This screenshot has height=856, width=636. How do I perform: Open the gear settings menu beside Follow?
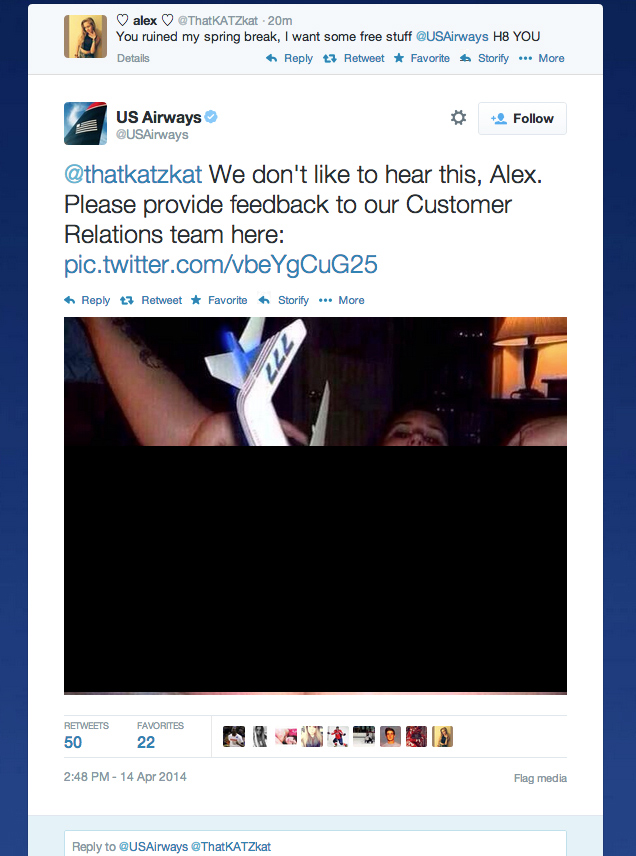[459, 117]
